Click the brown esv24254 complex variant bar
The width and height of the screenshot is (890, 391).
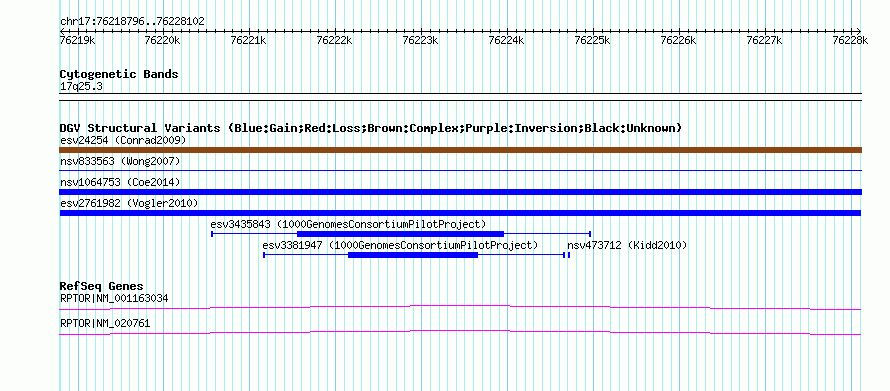460,150
